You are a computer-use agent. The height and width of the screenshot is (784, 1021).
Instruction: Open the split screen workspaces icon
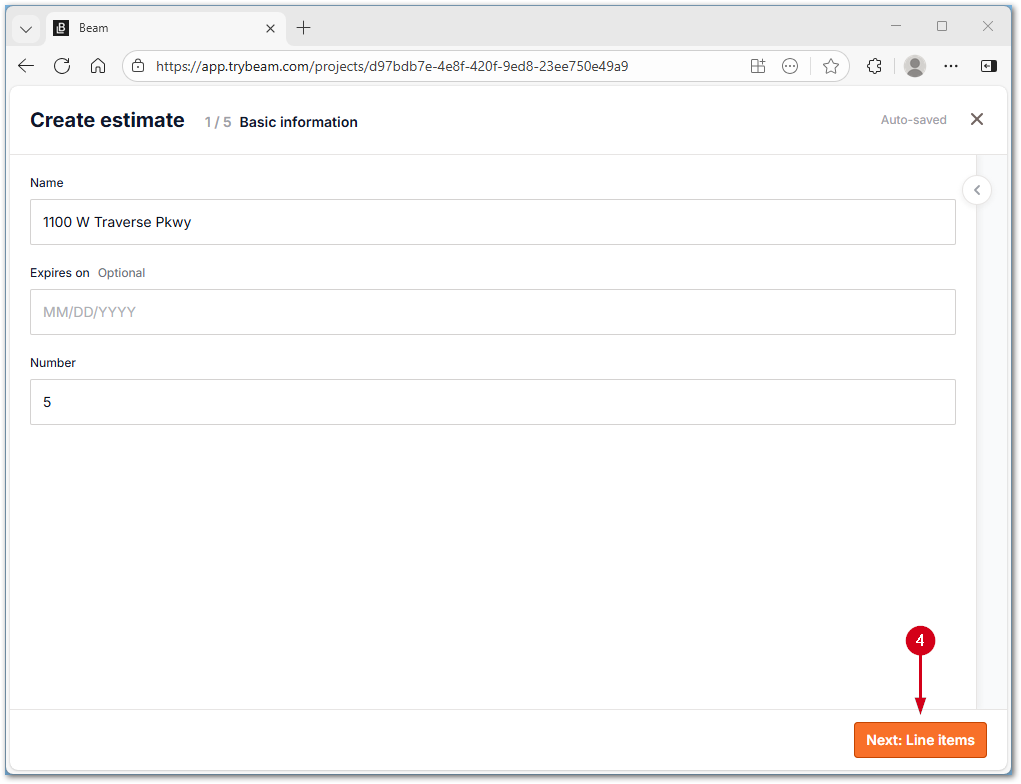click(x=758, y=65)
